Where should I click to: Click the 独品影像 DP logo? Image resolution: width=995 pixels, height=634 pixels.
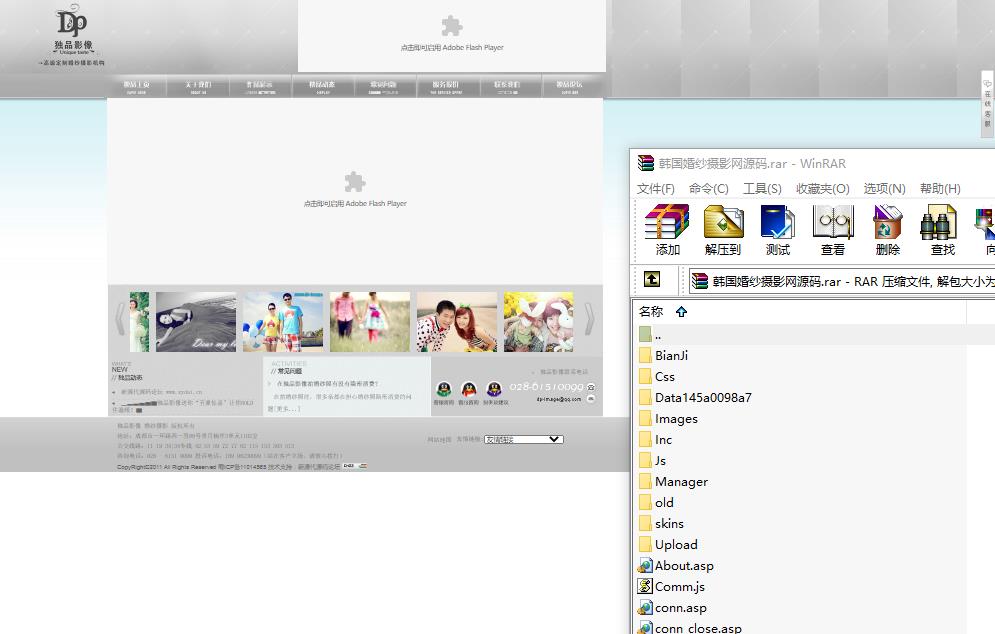click(x=73, y=35)
